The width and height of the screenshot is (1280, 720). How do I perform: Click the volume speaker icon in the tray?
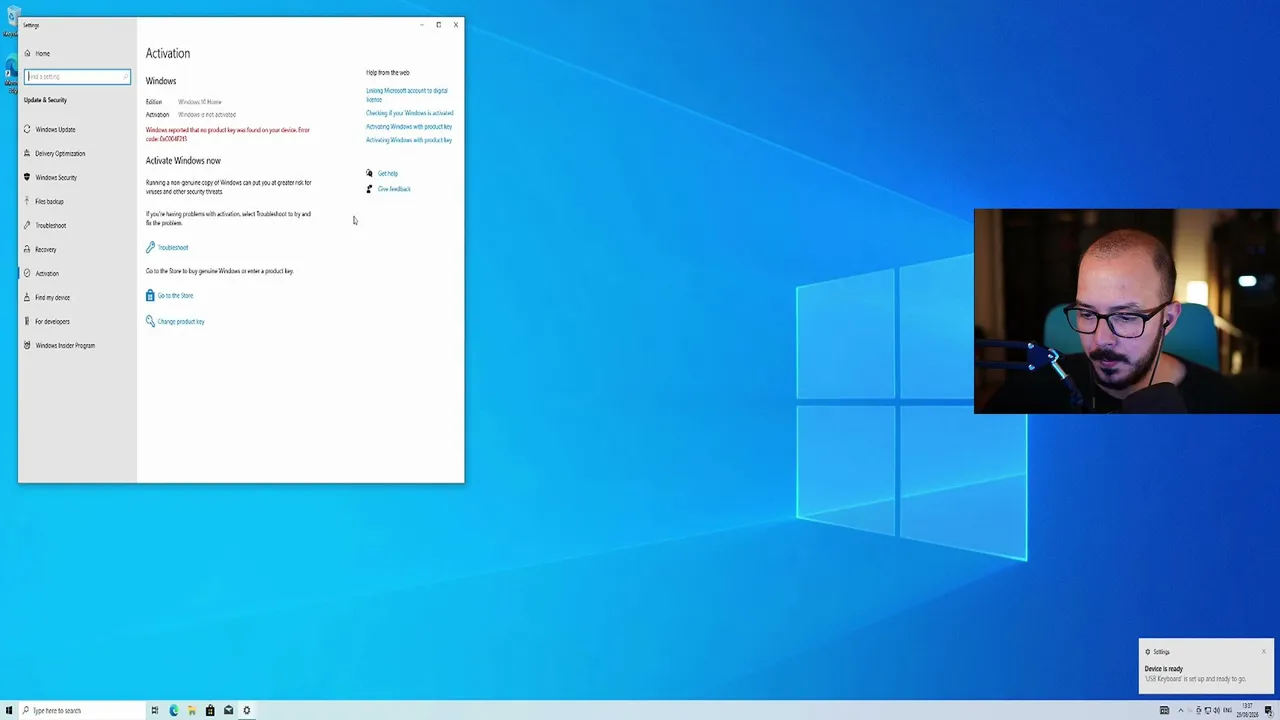pos(1216,711)
